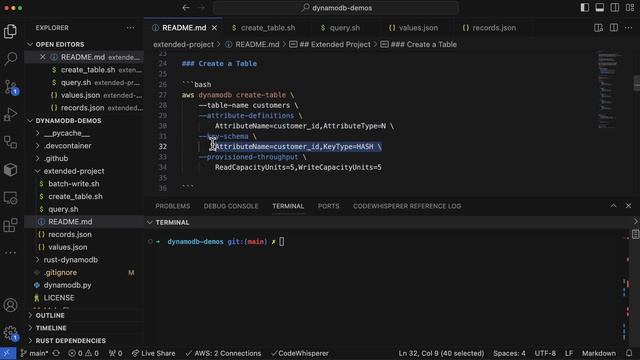Image resolution: width=640 pixels, height=360 pixels.
Task: Toggle primary sidebar layout icon
Action: tap(584, 8)
